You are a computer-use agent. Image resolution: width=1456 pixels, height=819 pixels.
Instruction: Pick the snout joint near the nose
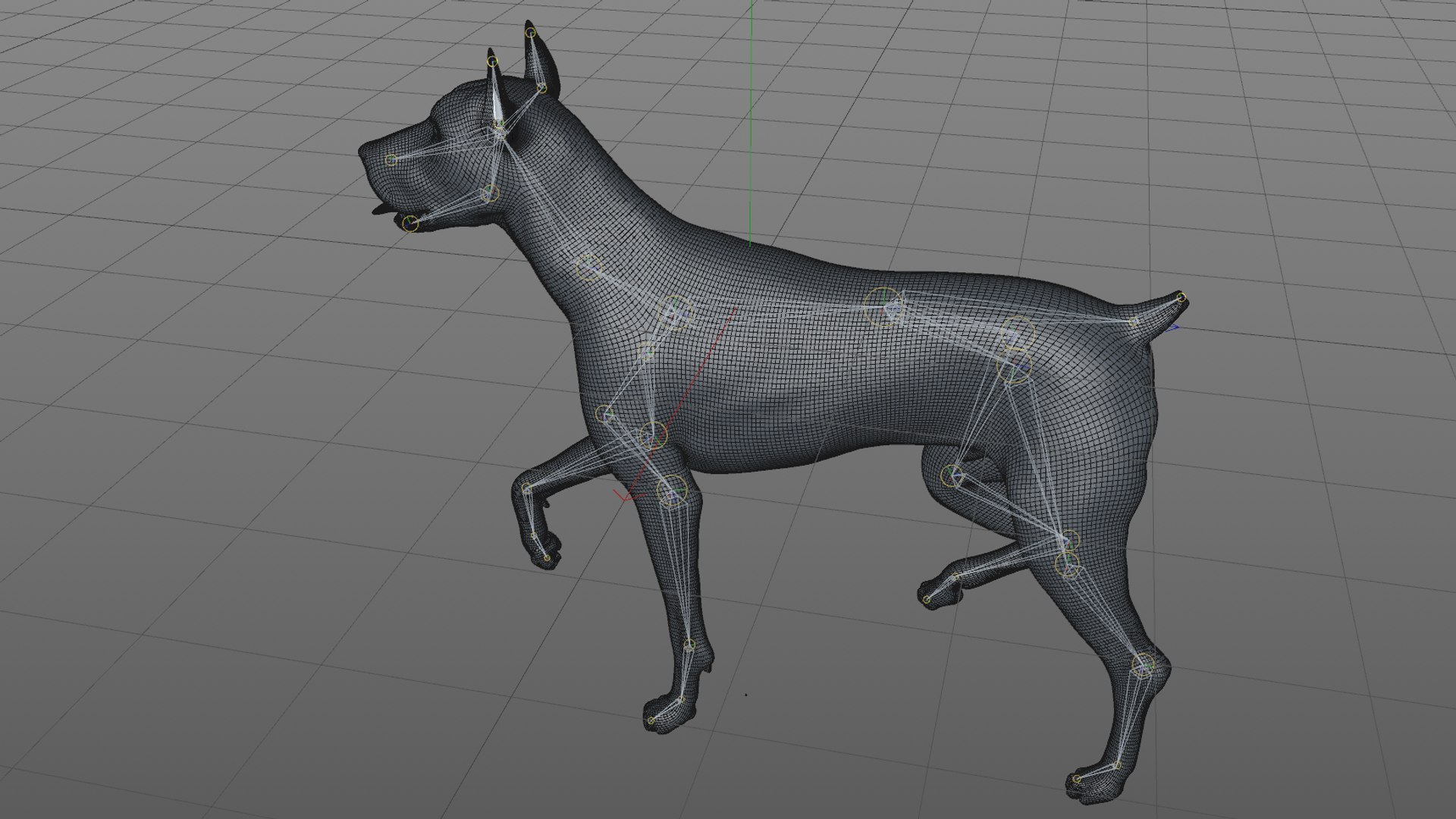pyautogui.click(x=391, y=160)
